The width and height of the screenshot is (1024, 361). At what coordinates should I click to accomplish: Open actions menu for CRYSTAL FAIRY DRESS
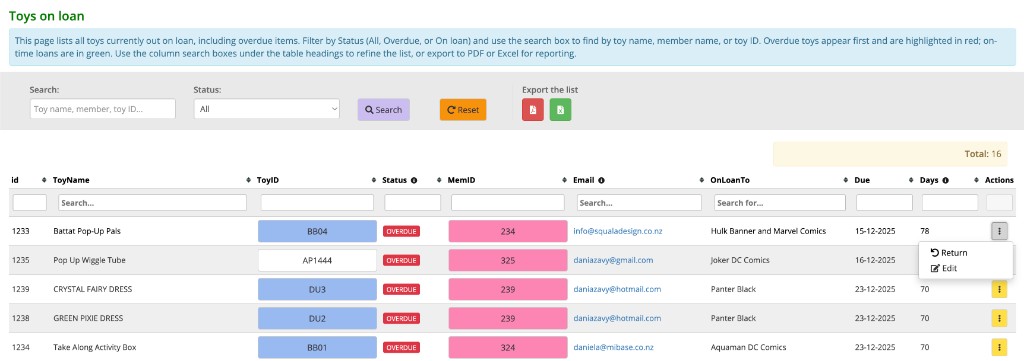[x=1000, y=289]
